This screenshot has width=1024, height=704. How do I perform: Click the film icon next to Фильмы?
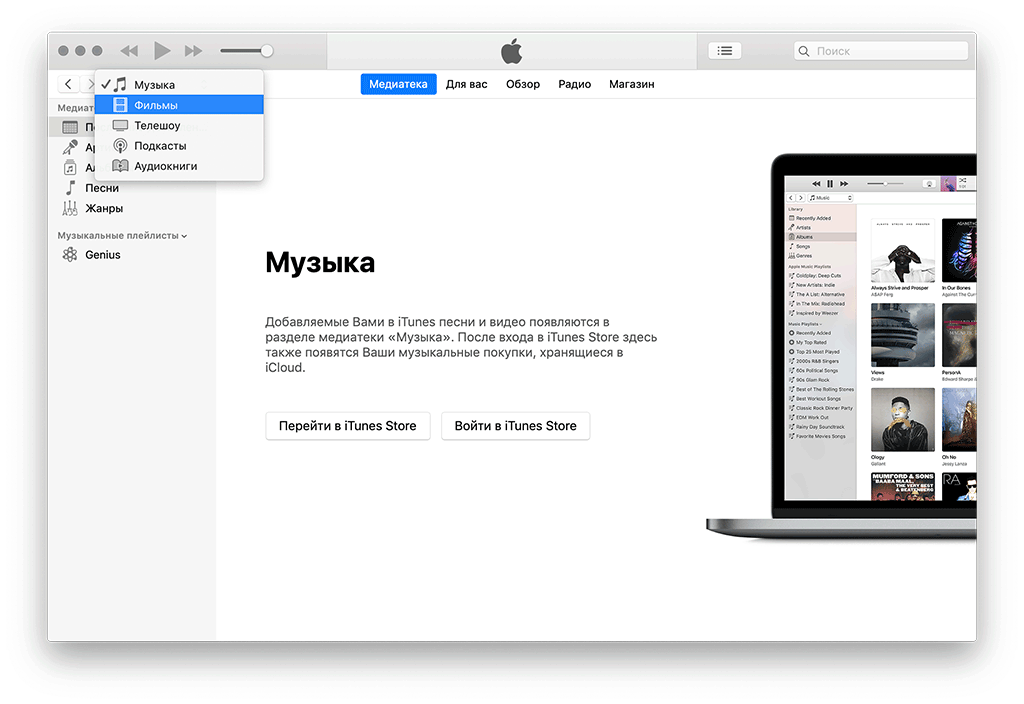[x=120, y=104]
